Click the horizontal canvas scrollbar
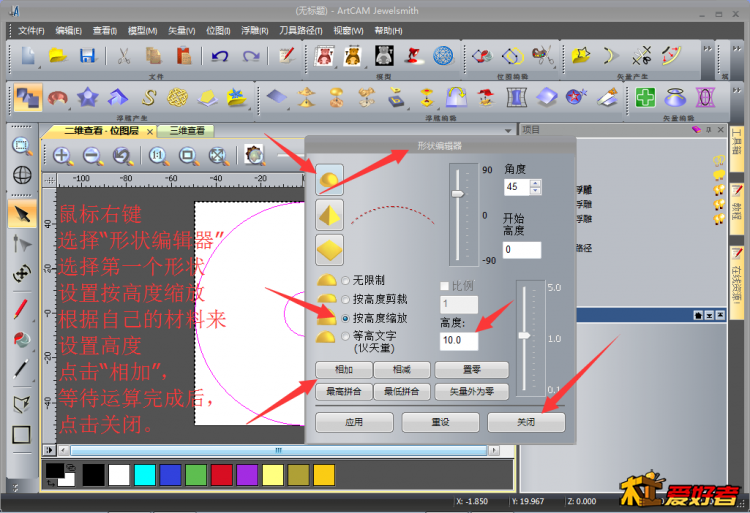The width and height of the screenshot is (750, 513). click(x=278, y=450)
